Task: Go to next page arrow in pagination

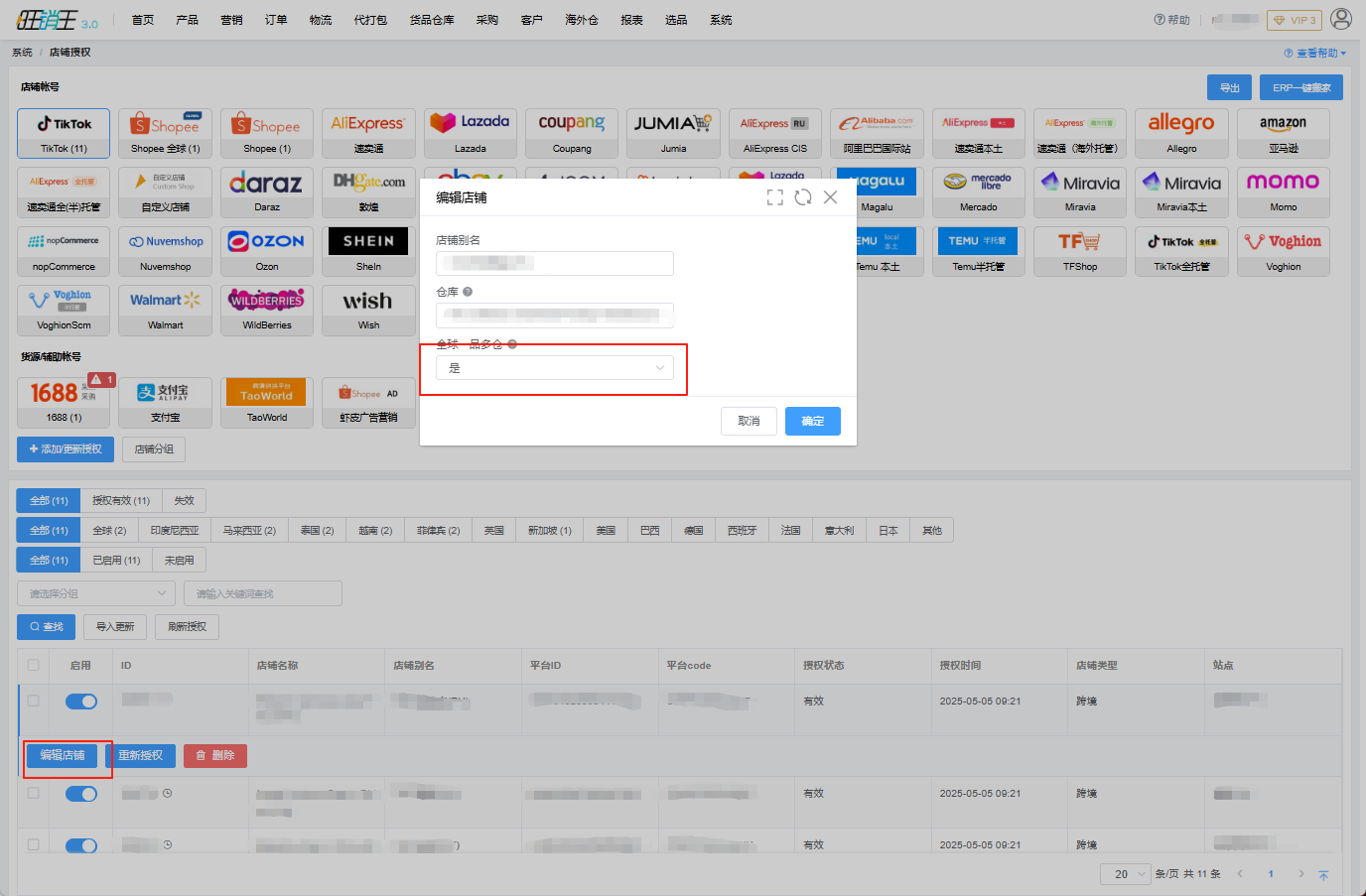Action: (1301, 873)
